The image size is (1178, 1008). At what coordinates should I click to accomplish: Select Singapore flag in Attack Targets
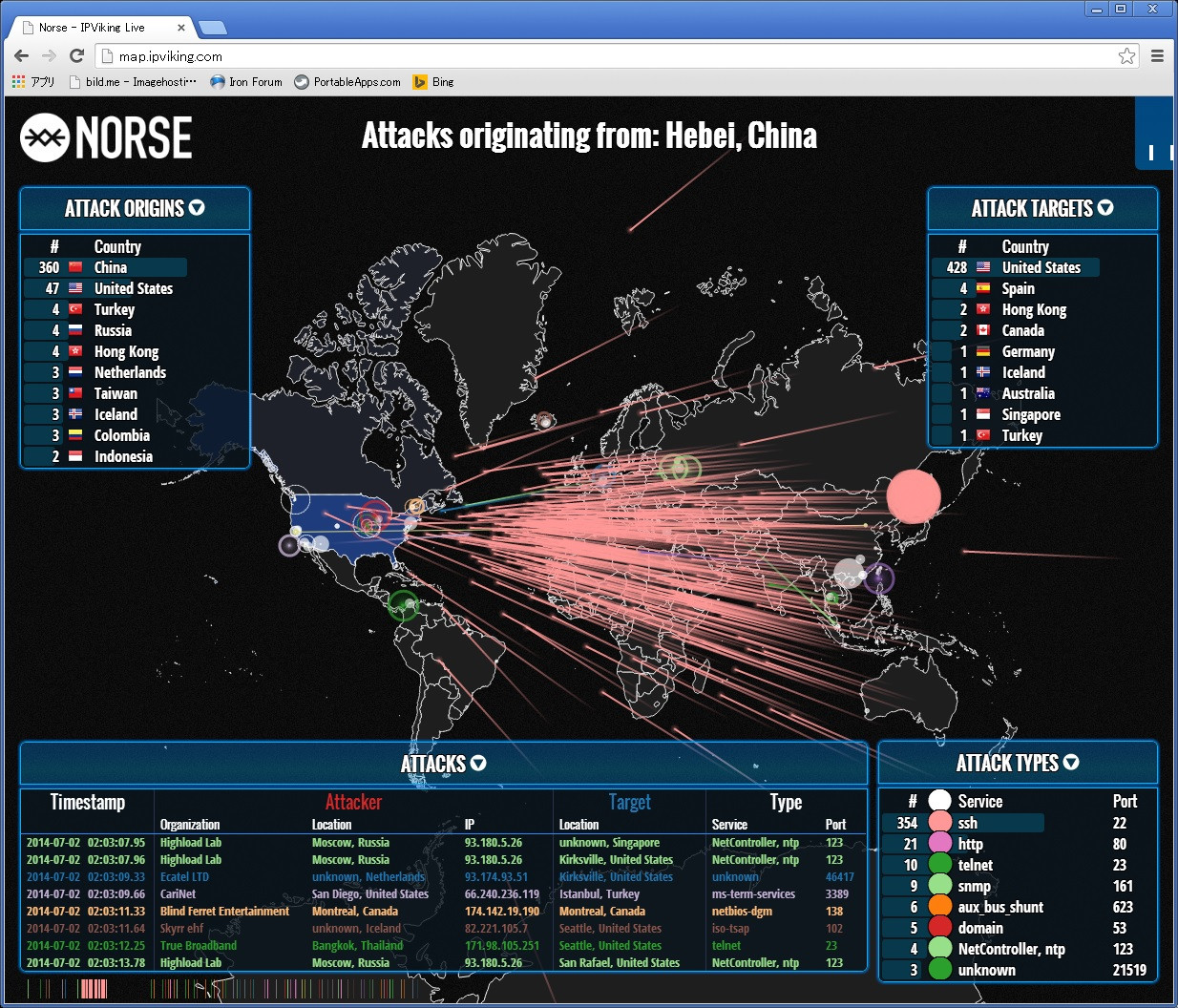click(x=983, y=414)
